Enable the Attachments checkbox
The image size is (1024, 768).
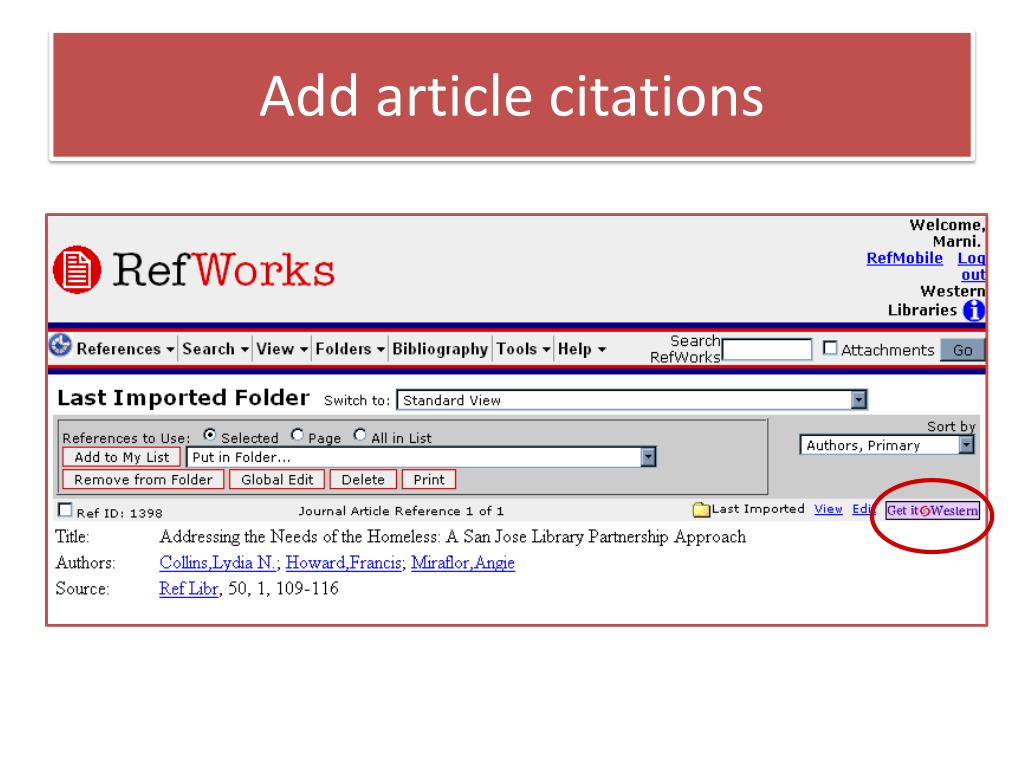point(829,348)
